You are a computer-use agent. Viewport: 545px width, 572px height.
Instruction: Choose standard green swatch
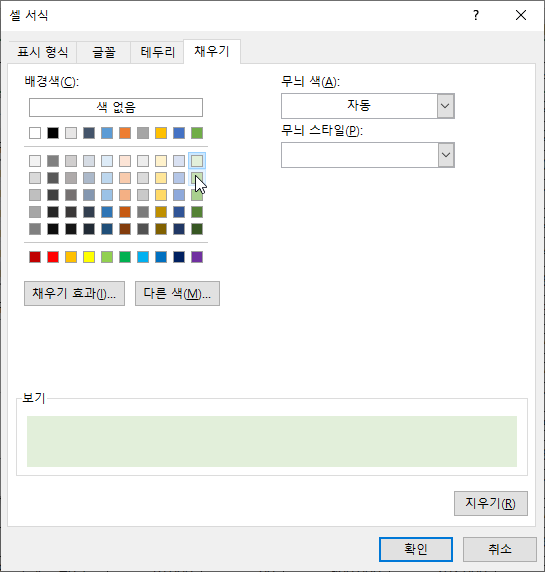125,257
